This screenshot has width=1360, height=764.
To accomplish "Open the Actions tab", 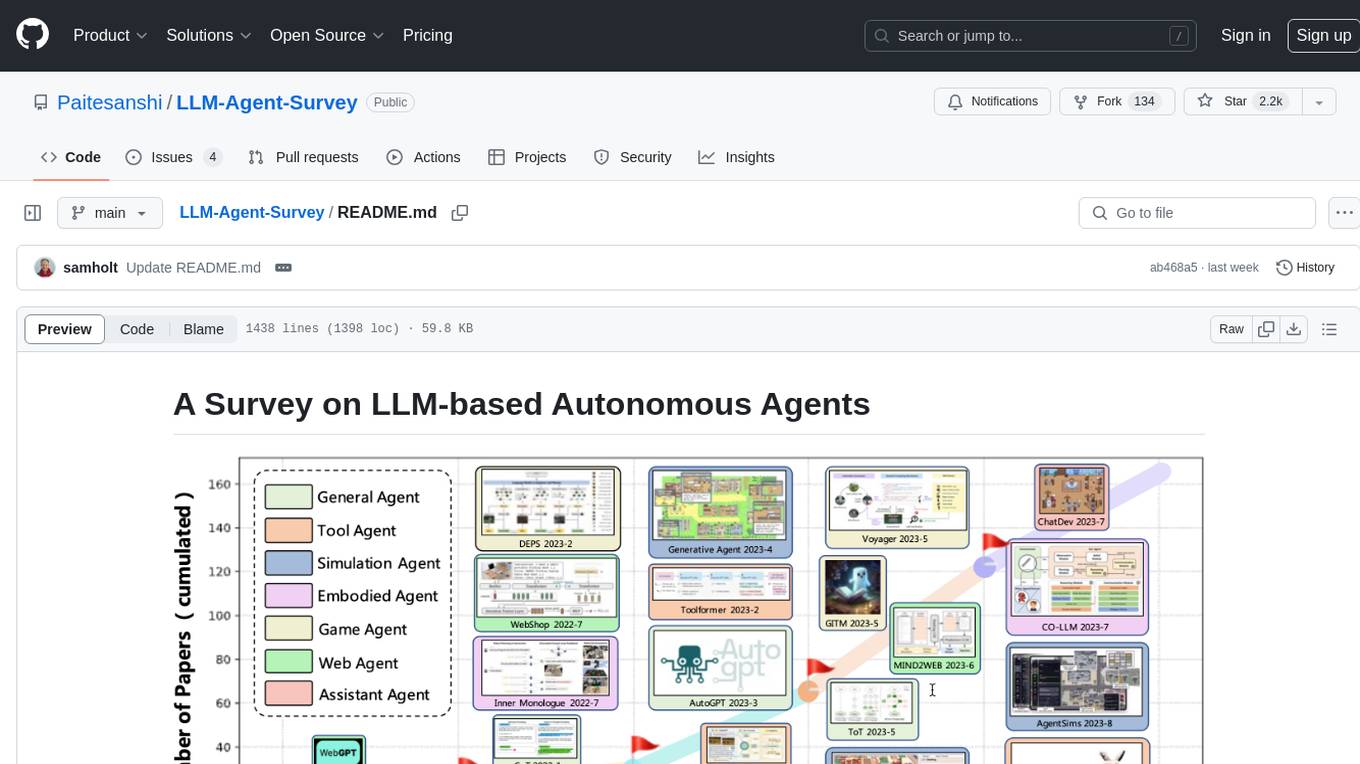I will coord(423,157).
